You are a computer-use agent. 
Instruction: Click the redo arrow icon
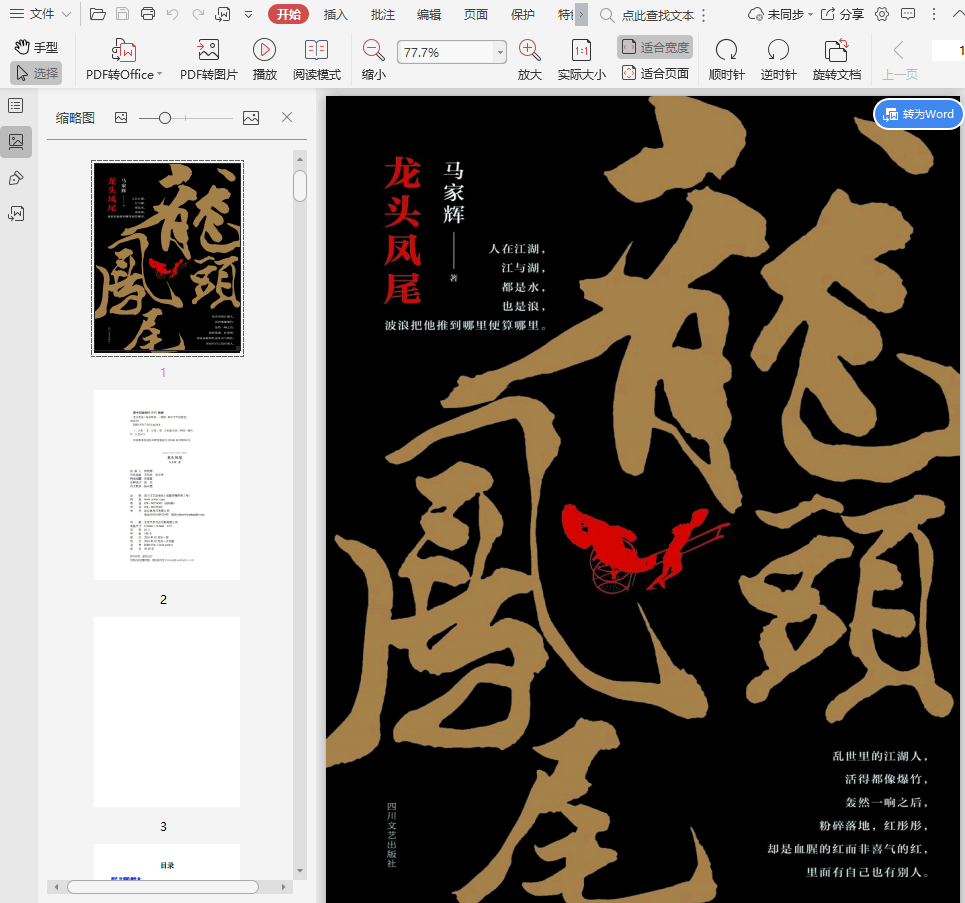pyautogui.click(x=198, y=14)
